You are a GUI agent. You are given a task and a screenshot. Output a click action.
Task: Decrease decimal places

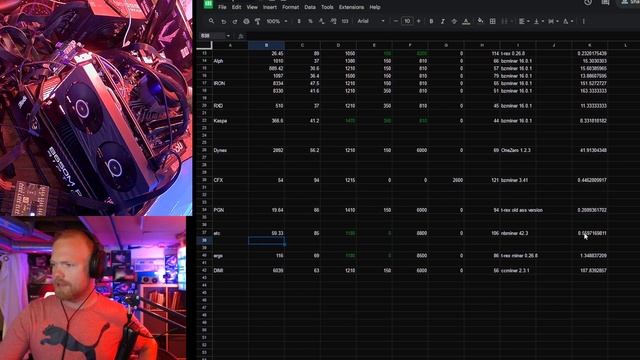pyautogui.click(x=322, y=21)
